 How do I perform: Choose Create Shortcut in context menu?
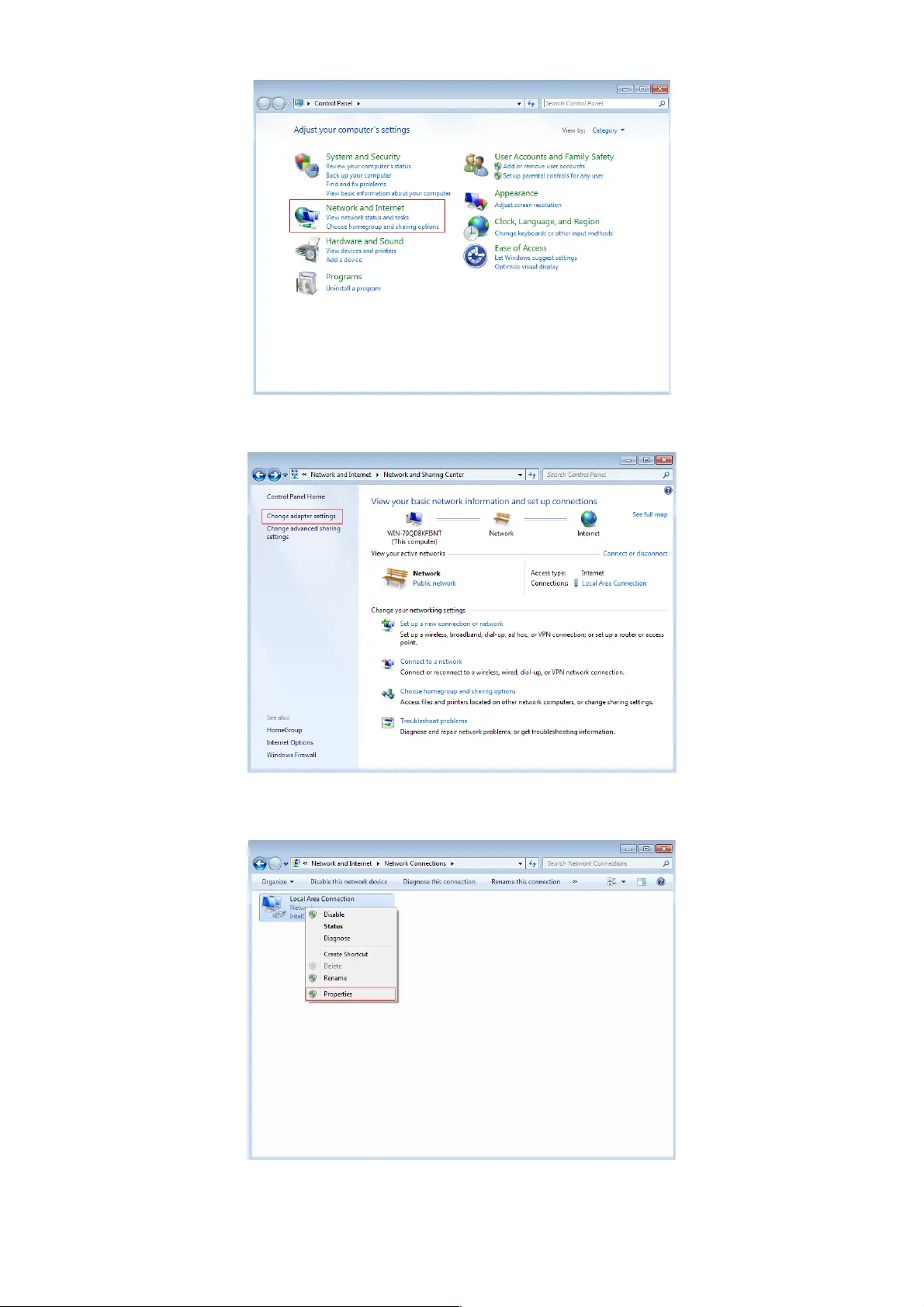(x=351, y=954)
